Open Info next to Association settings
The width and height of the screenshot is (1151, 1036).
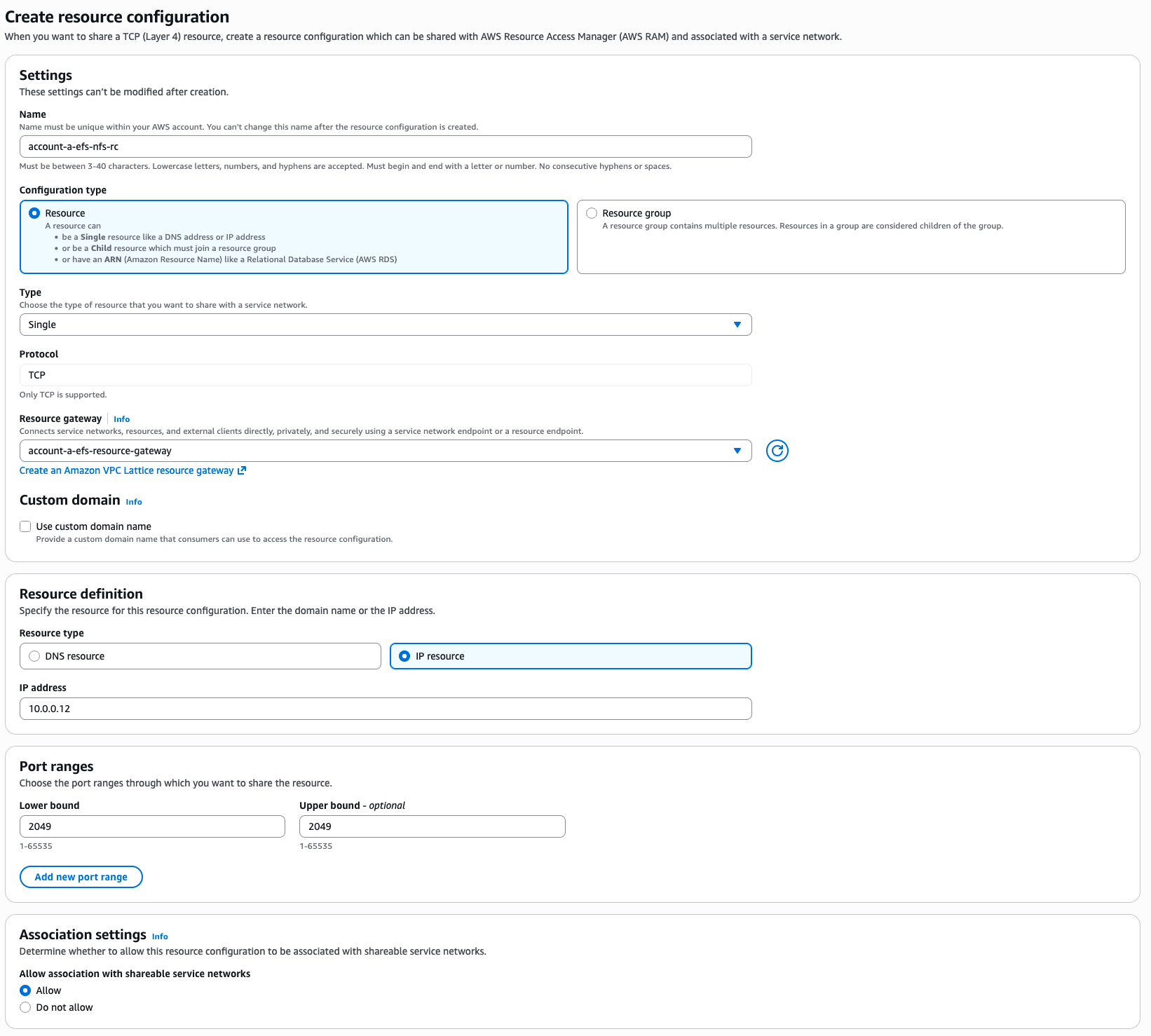159,936
